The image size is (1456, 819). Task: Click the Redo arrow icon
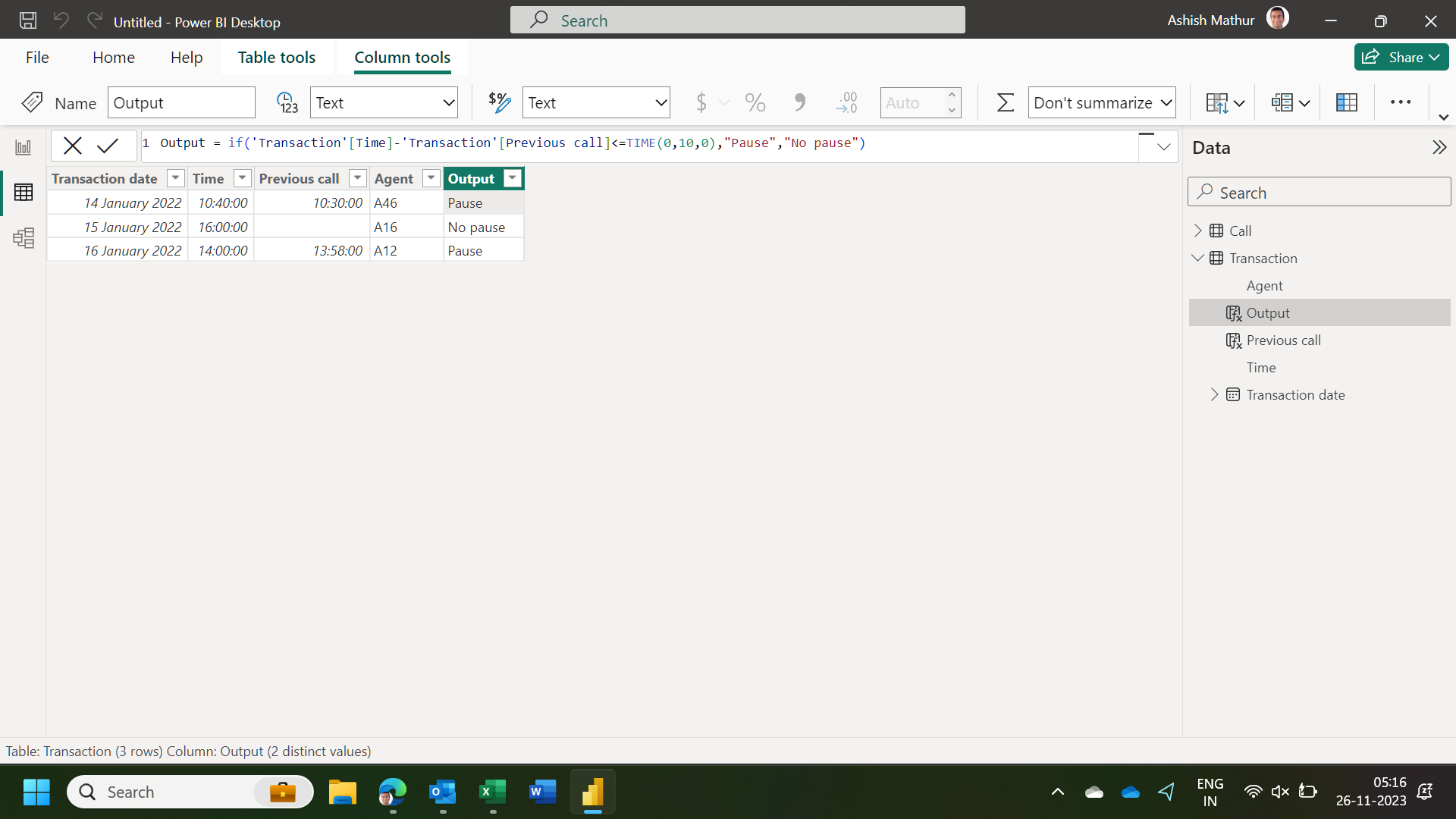(94, 20)
